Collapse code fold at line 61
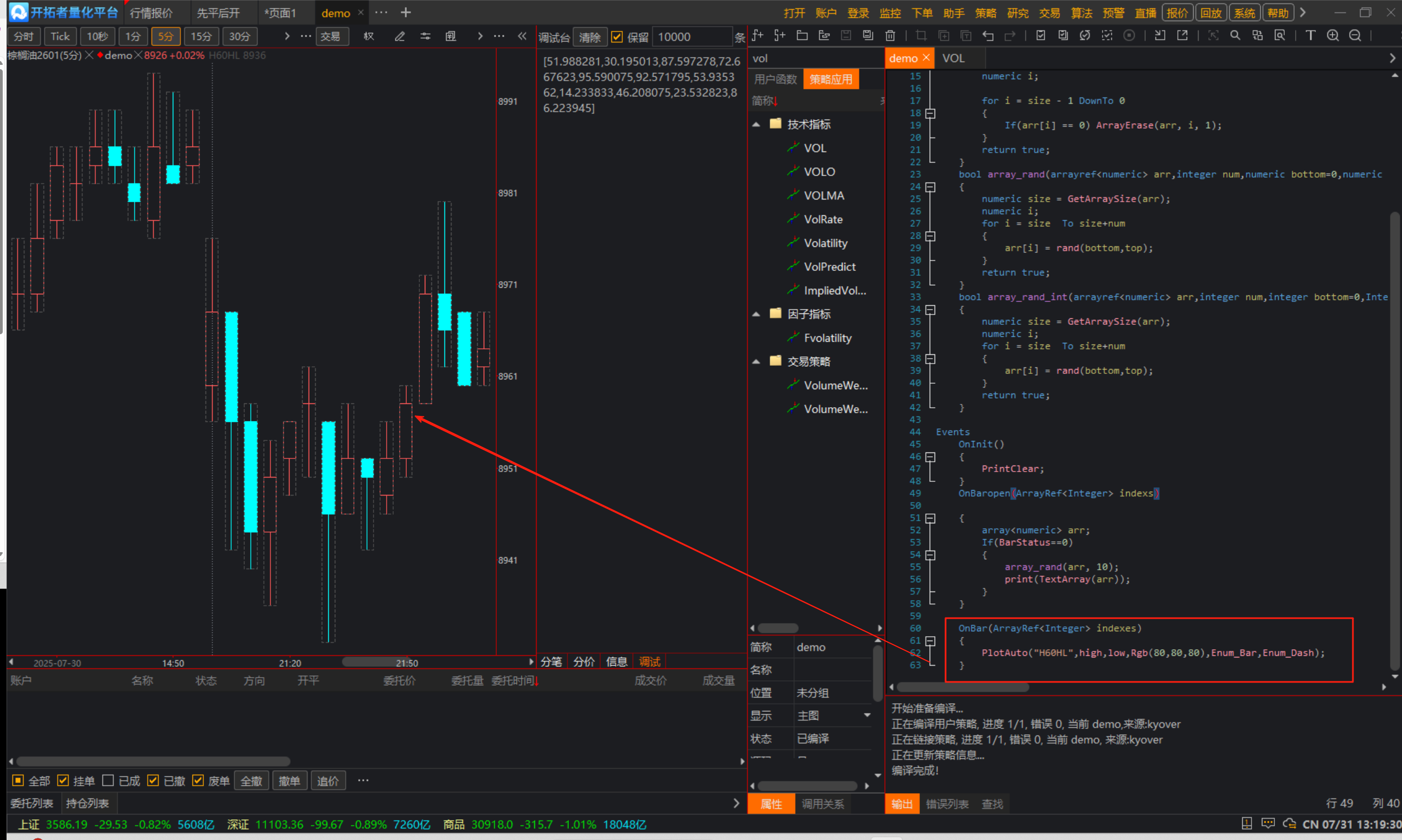The width and height of the screenshot is (1402, 840). pyautogui.click(x=930, y=640)
